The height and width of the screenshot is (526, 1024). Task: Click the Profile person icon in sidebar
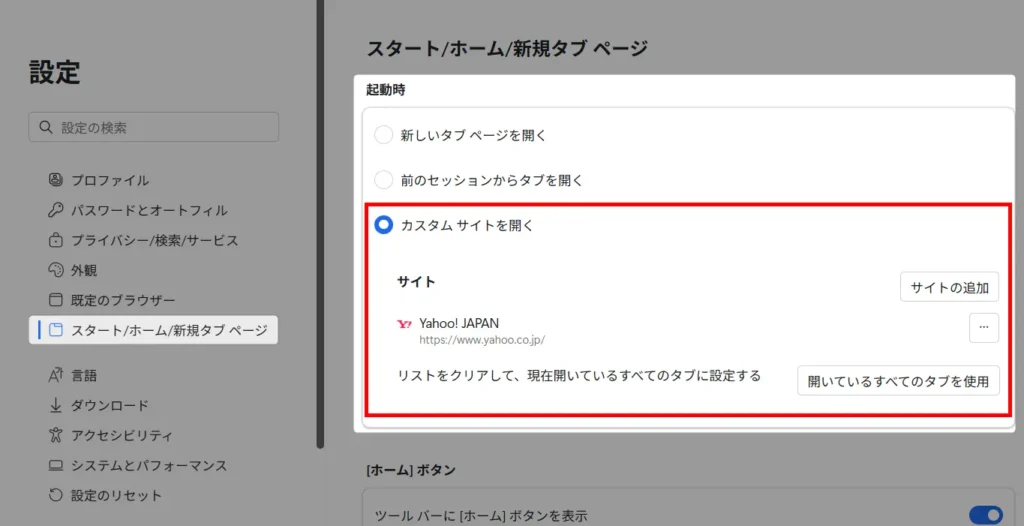pos(56,180)
